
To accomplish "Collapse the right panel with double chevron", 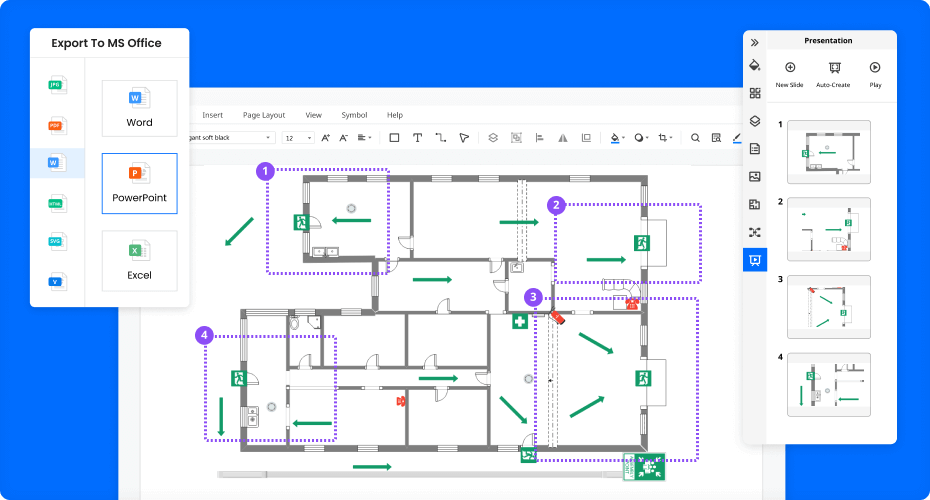I will click(755, 42).
